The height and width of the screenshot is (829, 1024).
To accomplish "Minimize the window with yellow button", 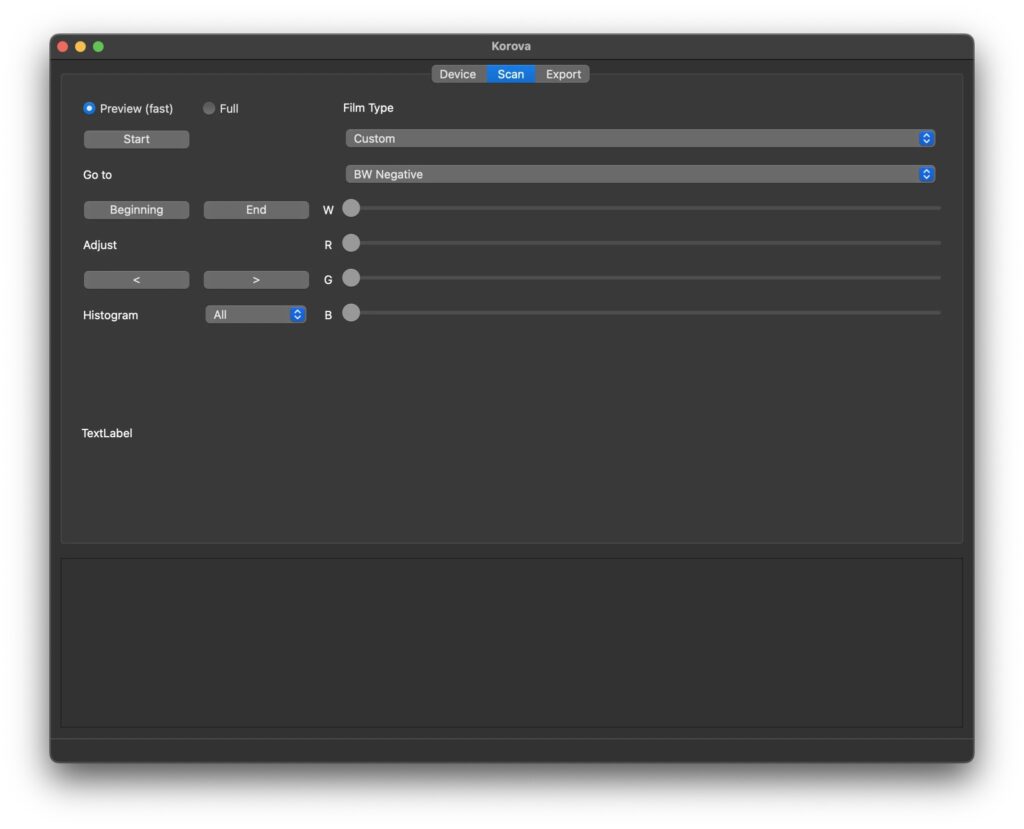I will (80, 46).
